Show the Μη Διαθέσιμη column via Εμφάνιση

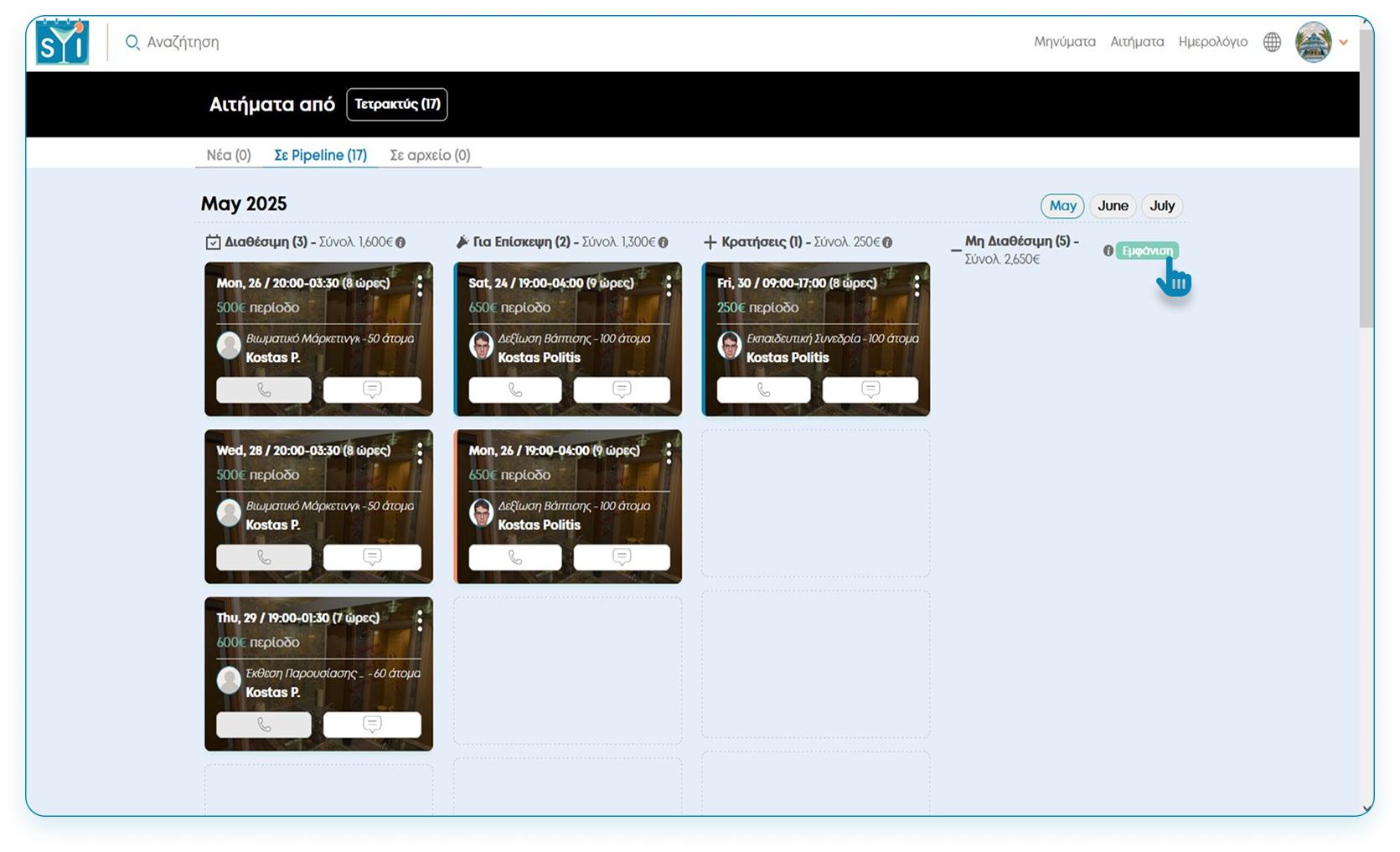pyautogui.click(x=1147, y=250)
